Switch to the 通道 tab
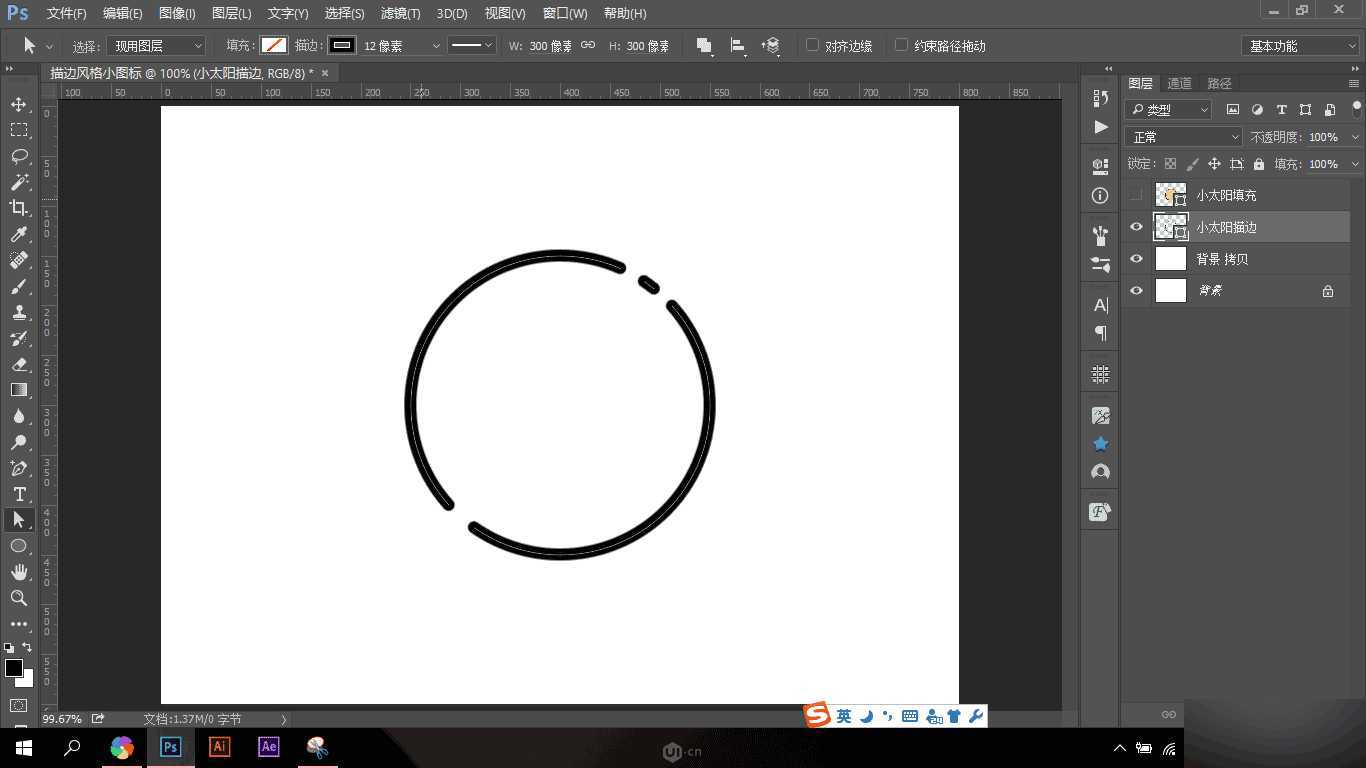The width and height of the screenshot is (1366, 768). [x=1178, y=83]
